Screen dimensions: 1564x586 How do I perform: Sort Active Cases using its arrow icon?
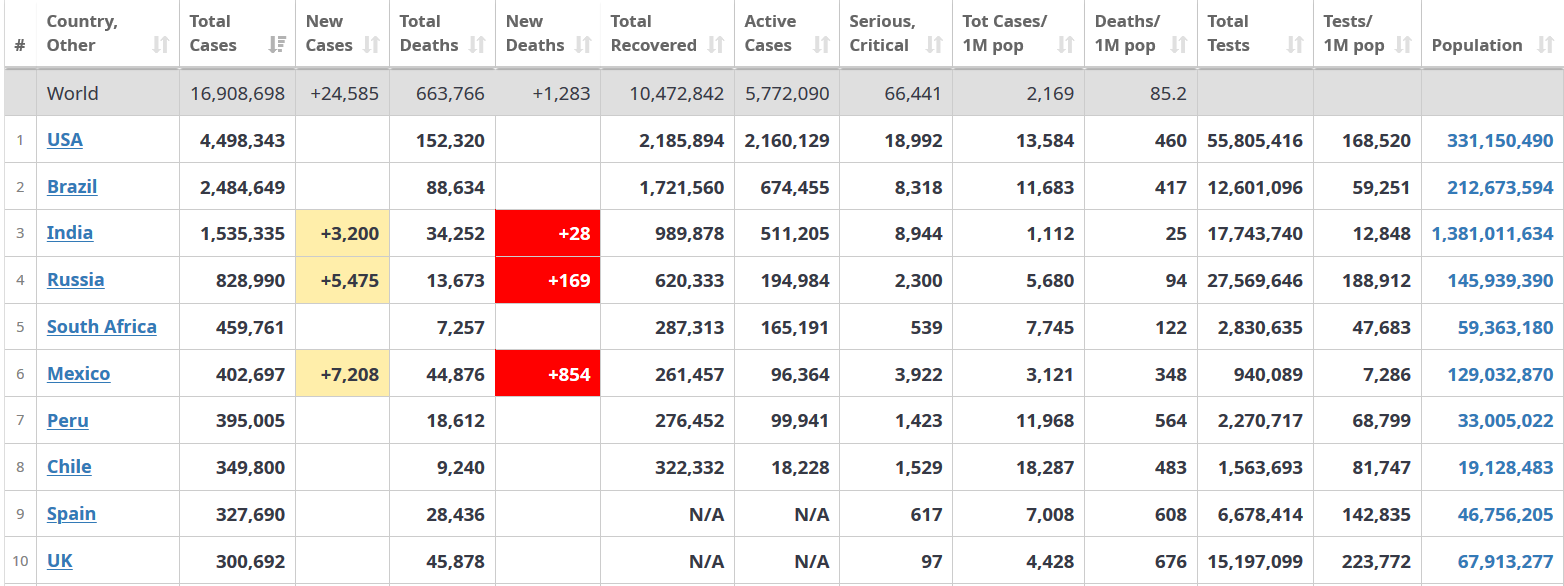(822, 45)
